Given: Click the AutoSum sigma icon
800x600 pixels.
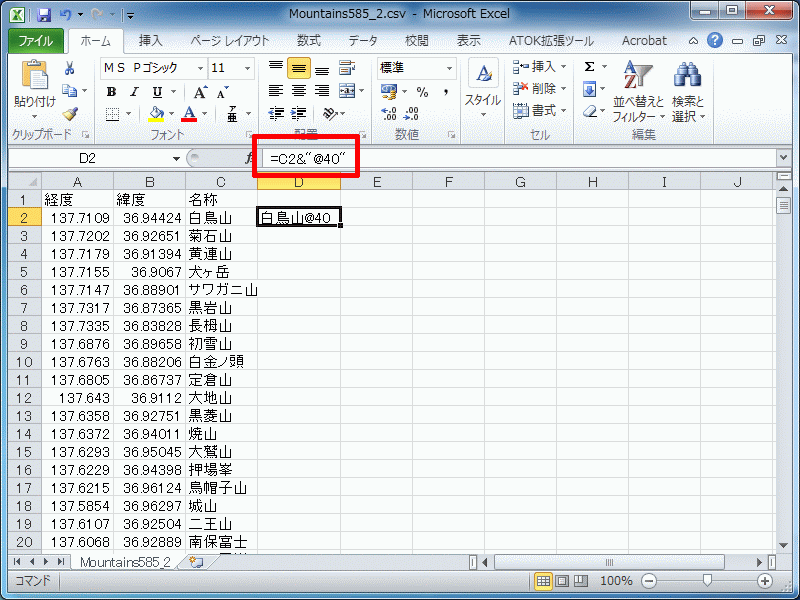Looking at the screenshot, I should click(589, 67).
